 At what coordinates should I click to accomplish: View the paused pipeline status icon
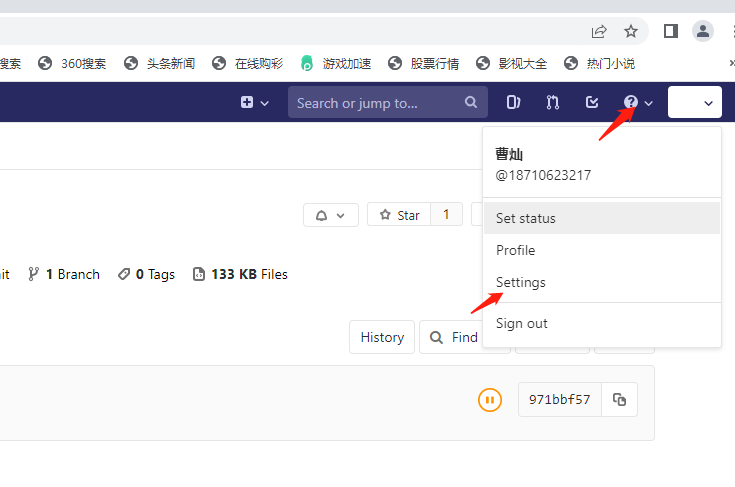[x=490, y=400]
